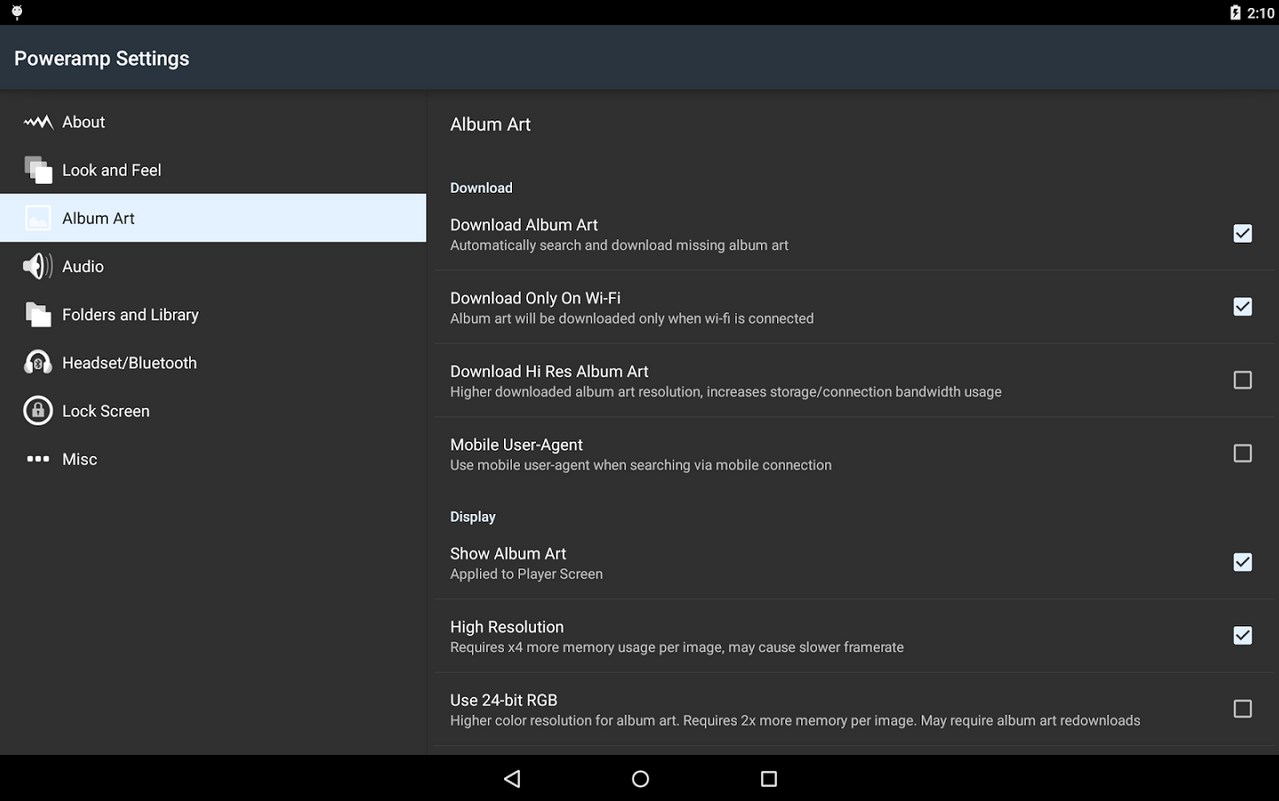Click the Headset/Bluetooth headphones icon

pyautogui.click(x=38, y=363)
